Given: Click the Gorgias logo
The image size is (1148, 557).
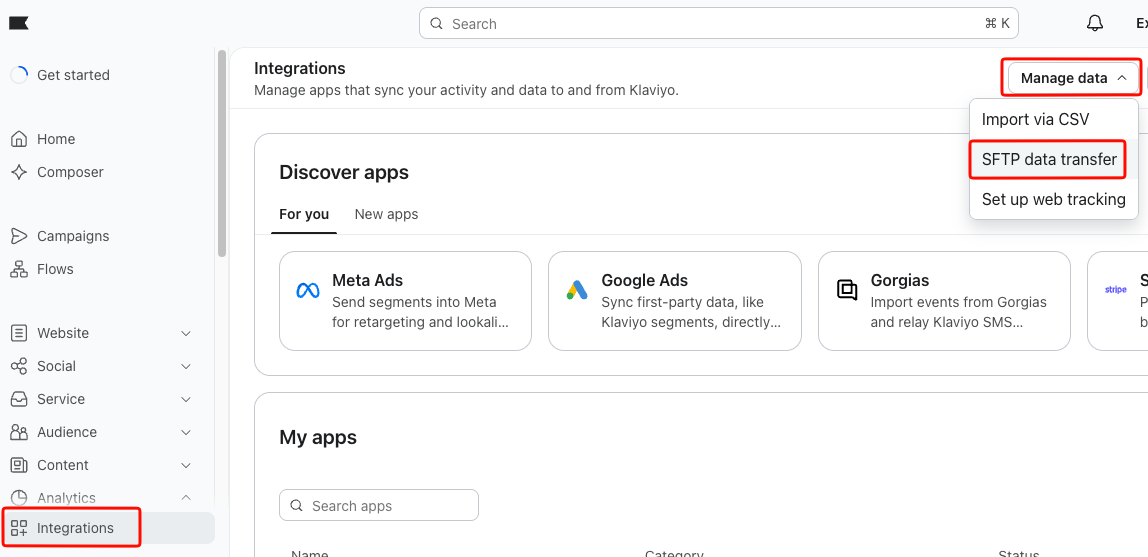Looking at the screenshot, I should click(x=846, y=291).
